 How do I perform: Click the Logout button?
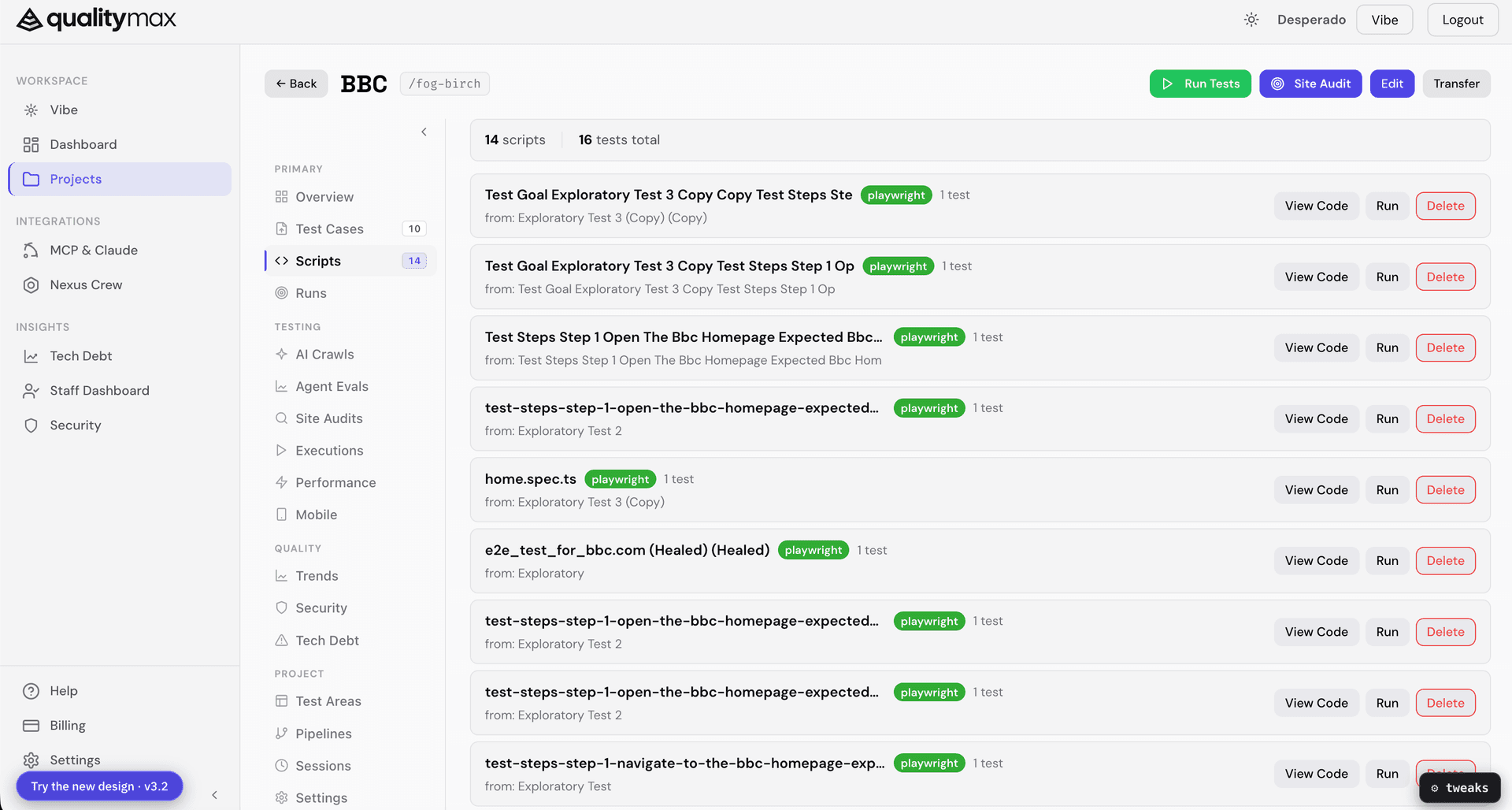1462,20
